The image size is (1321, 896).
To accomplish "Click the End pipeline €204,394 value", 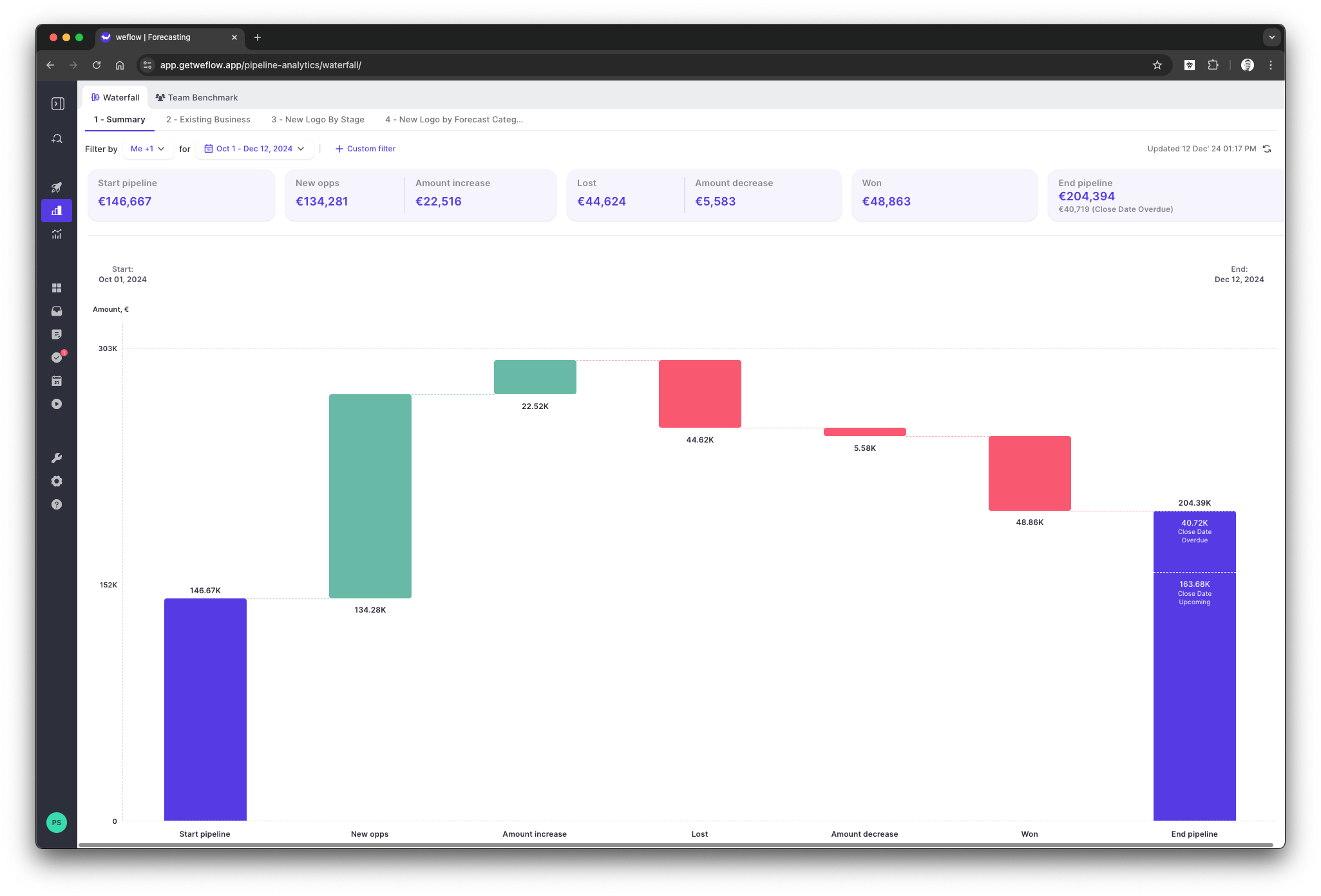I will point(1087,196).
